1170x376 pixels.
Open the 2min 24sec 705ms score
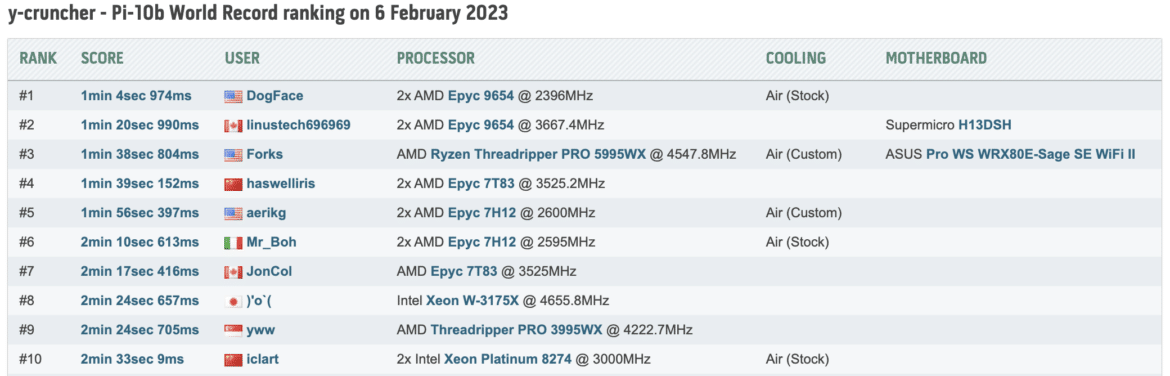(x=140, y=330)
